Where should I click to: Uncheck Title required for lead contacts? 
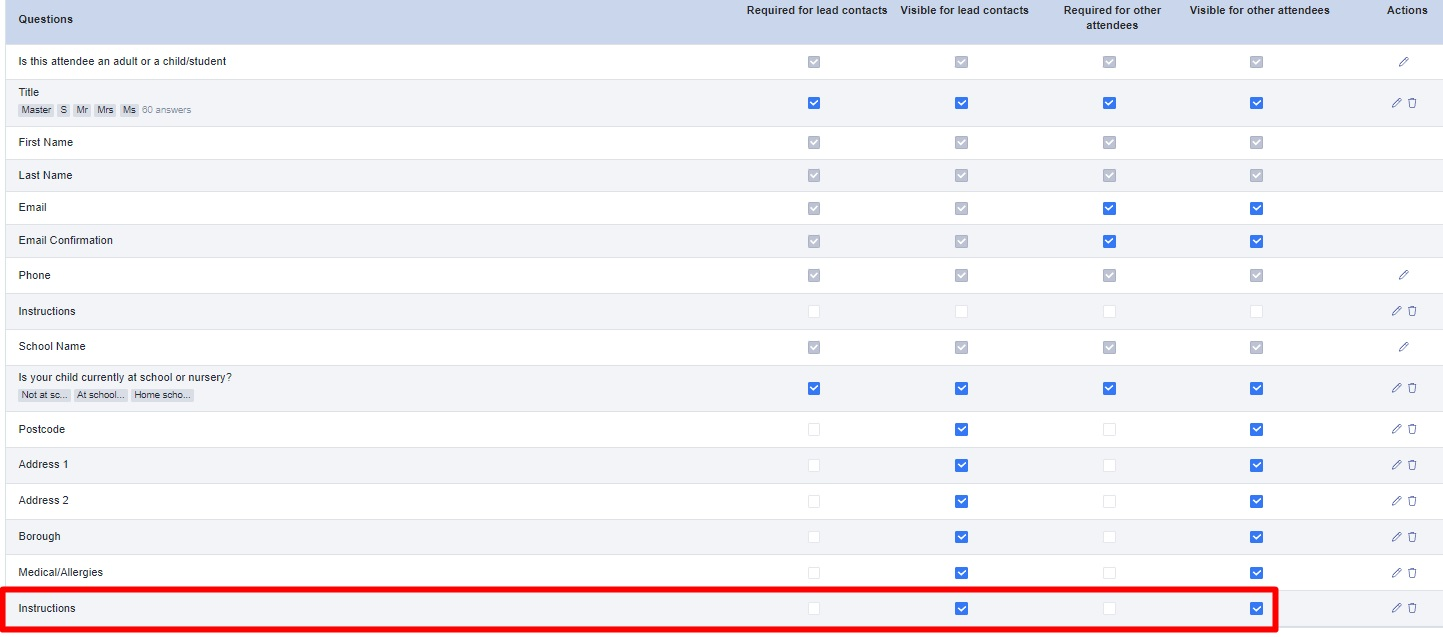(814, 103)
